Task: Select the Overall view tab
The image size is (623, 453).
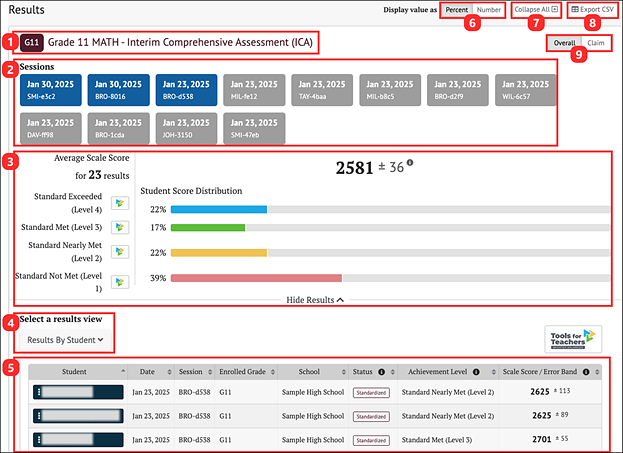Action: [564, 44]
